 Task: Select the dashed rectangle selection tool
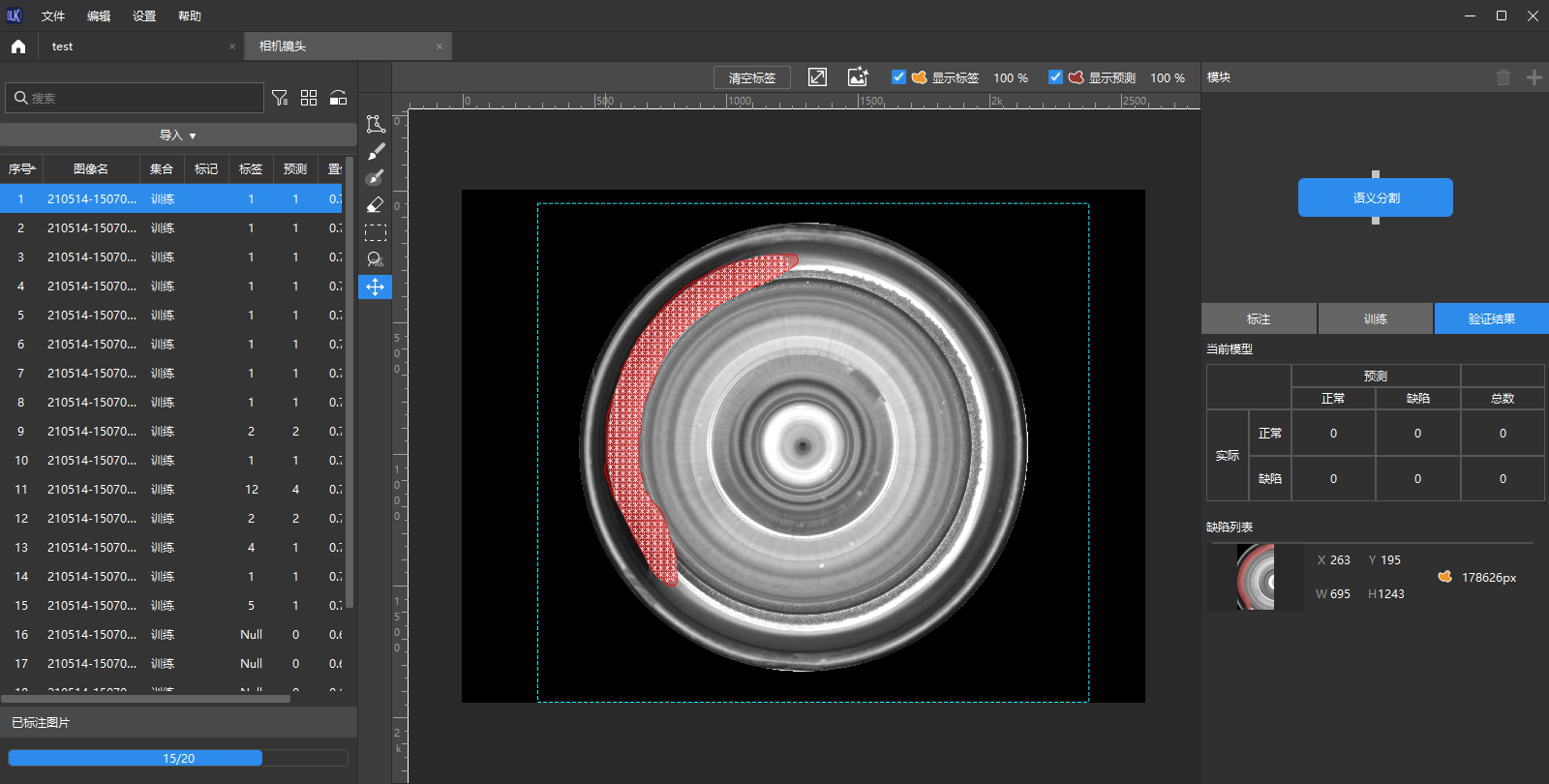(x=376, y=232)
